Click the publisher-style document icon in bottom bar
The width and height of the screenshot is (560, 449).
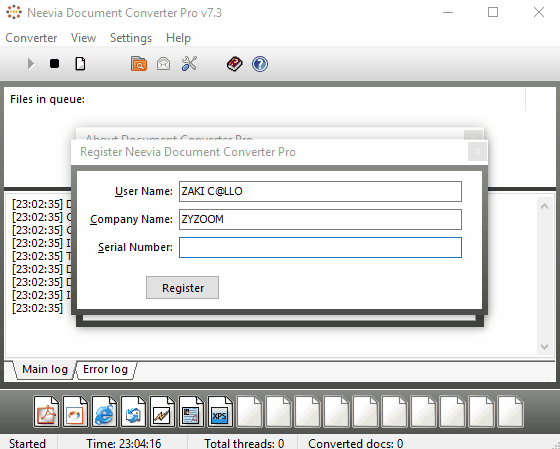191,411
